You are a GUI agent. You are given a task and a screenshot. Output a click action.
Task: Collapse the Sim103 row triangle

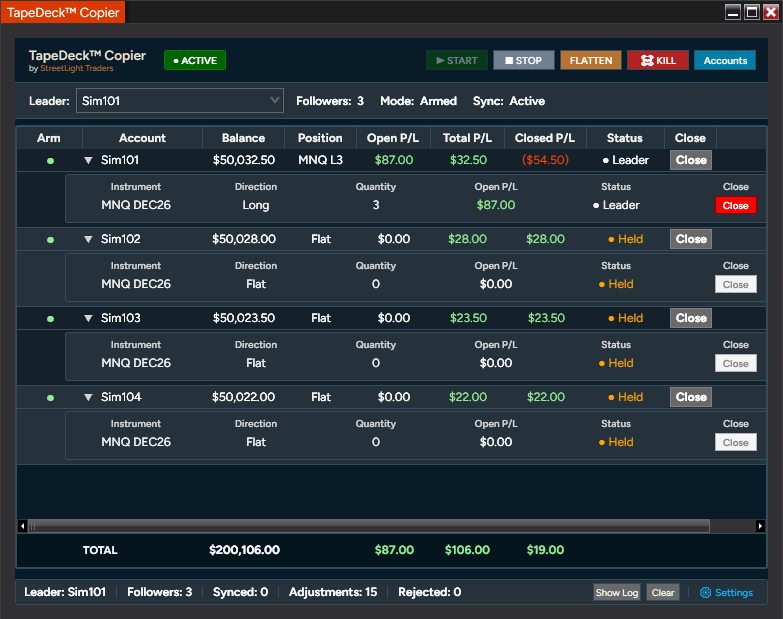(88, 318)
